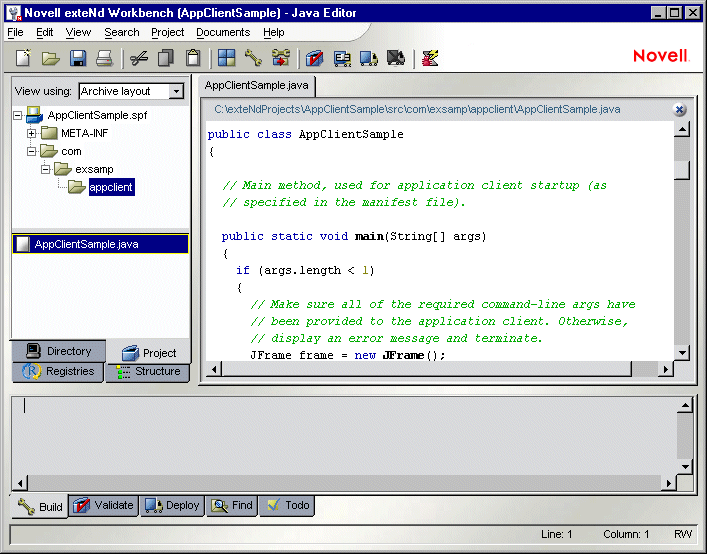The height and width of the screenshot is (554, 707).
Task: Click the 'public class AppClientSample' code line
Action: click(x=305, y=134)
